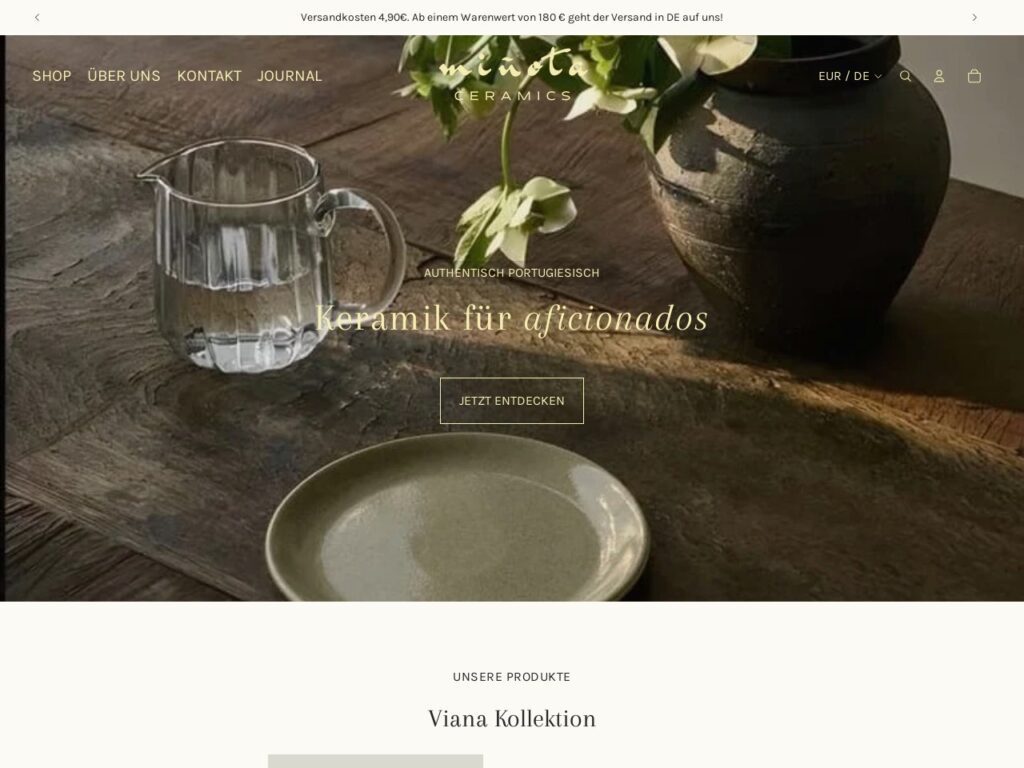Click the JETZT ENTDECKEN button

pyautogui.click(x=511, y=400)
